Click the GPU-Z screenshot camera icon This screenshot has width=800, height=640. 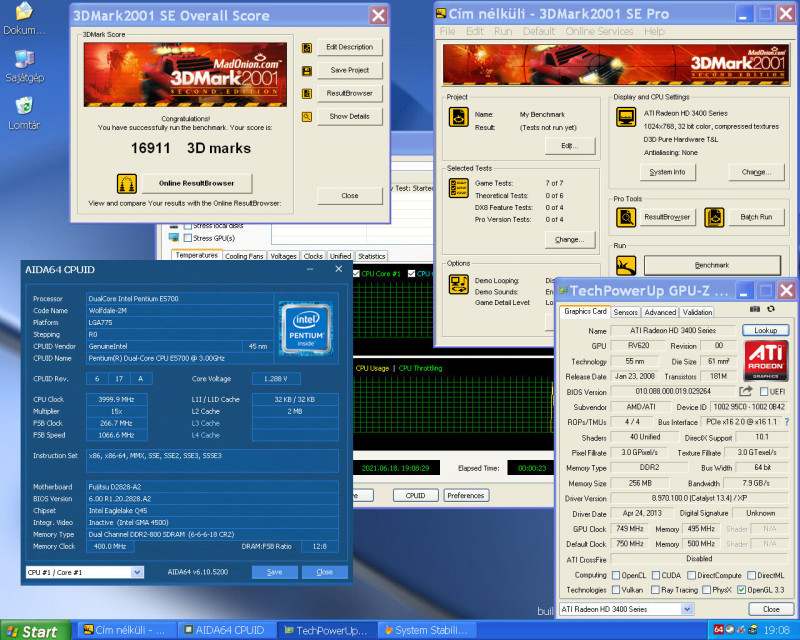tap(755, 309)
